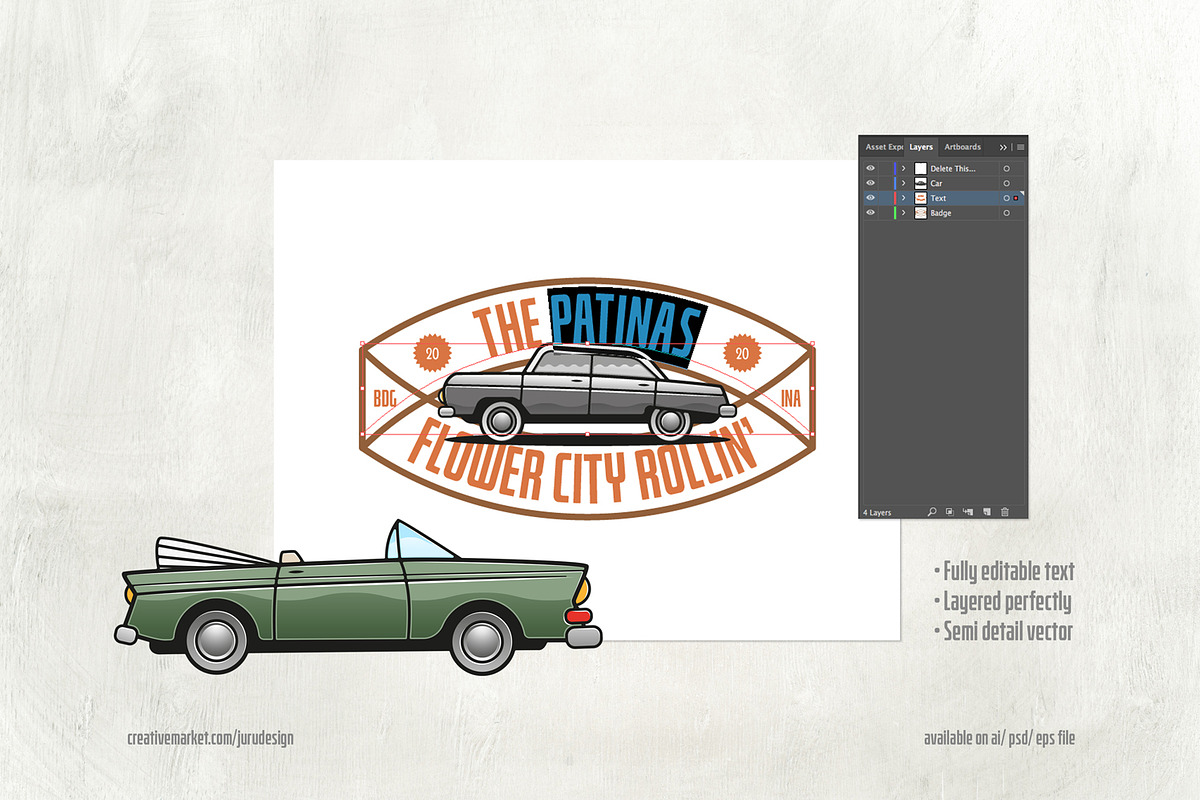Switch to the Artboards tab
The width and height of the screenshot is (1200, 800).
963,147
